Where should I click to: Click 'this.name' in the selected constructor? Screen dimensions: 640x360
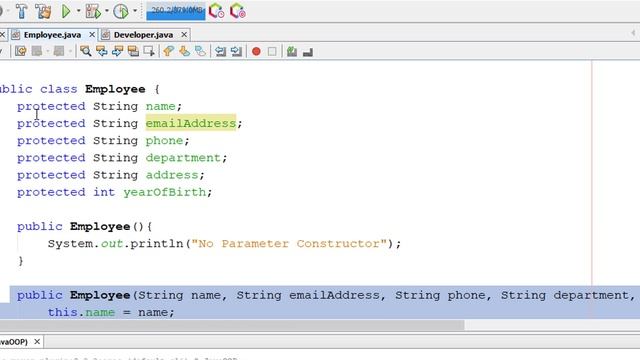click(81, 312)
